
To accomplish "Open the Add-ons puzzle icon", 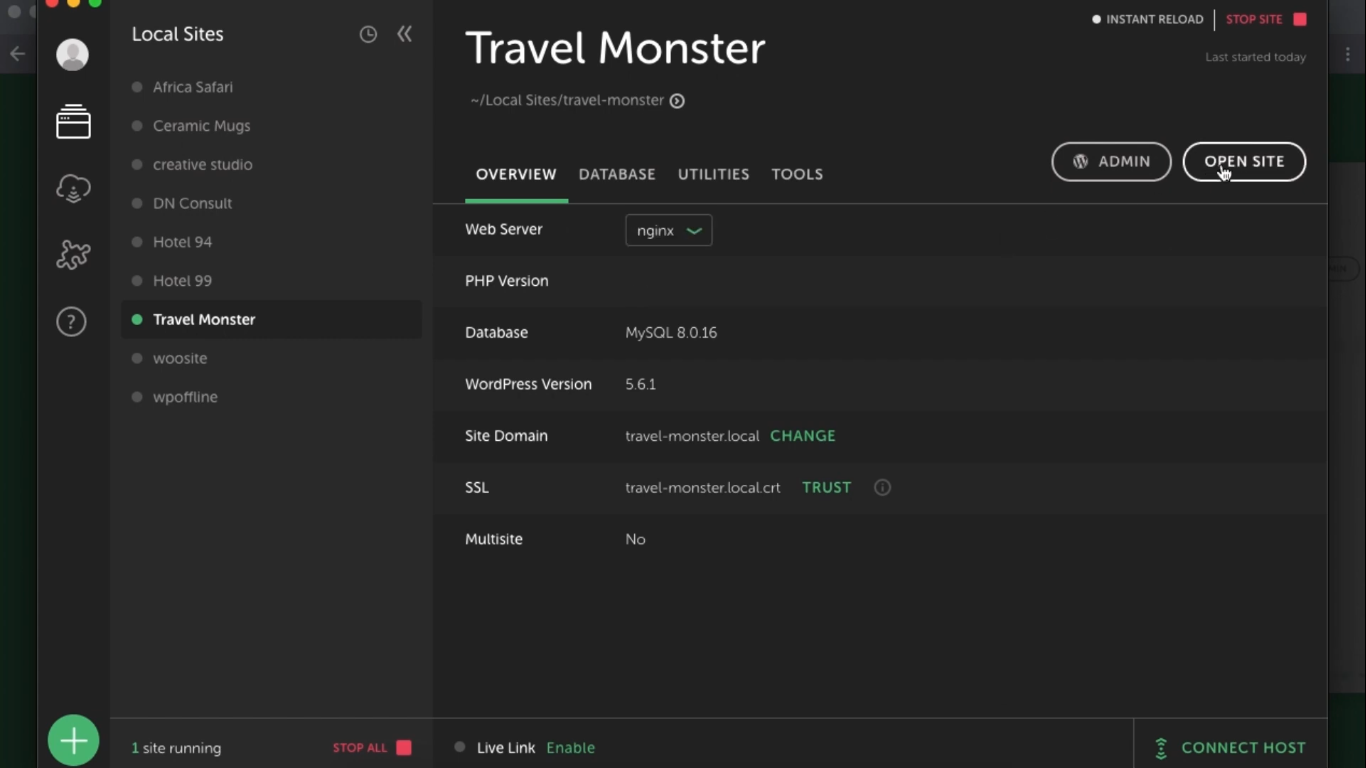I will point(73,255).
